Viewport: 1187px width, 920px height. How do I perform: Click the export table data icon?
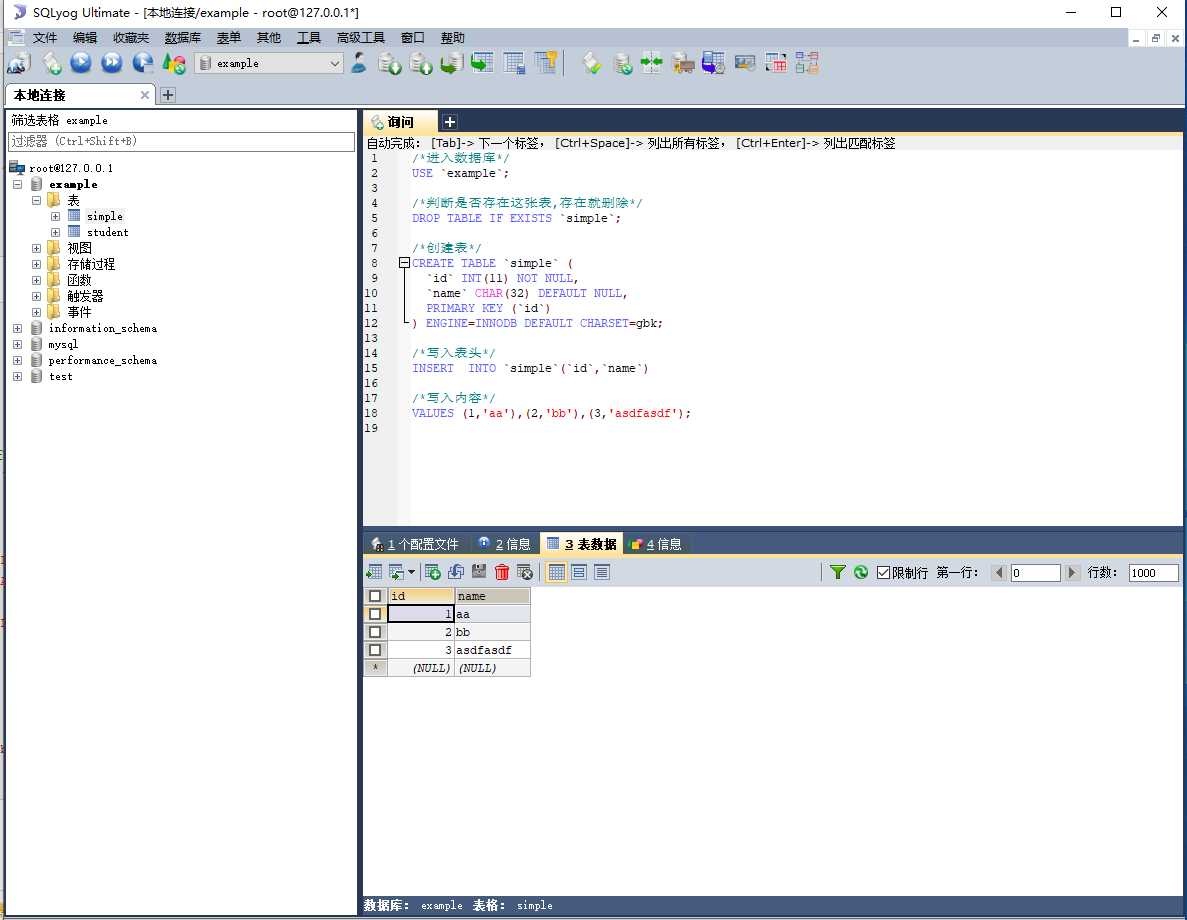[x=374, y=572]
